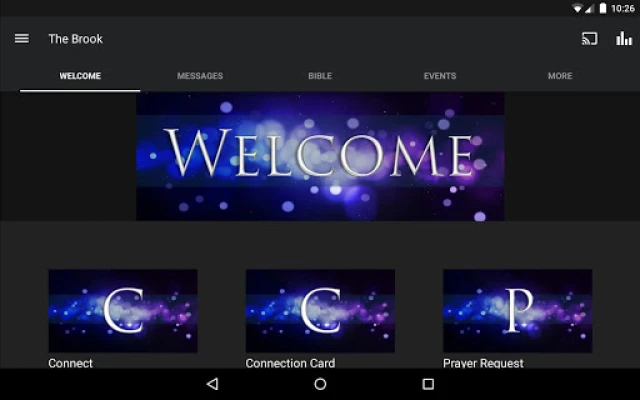The image size is (640, 400).
Task: Open recent apps with the square button
Action: (x=428, y=384)
